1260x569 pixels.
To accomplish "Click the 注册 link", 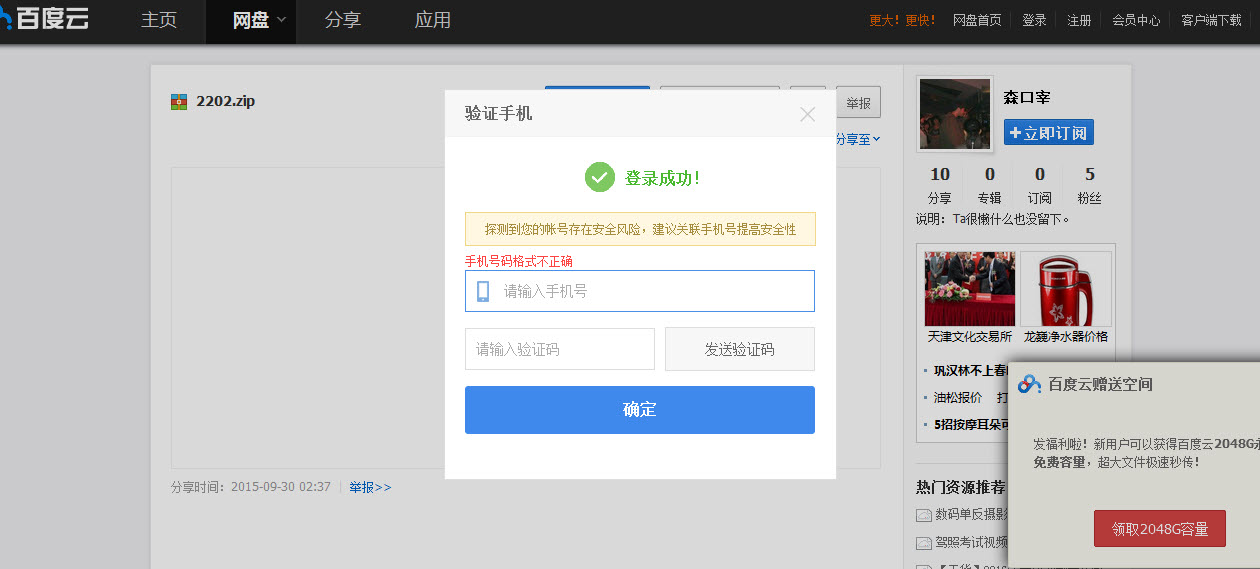I will click(x=1079, y=20).
